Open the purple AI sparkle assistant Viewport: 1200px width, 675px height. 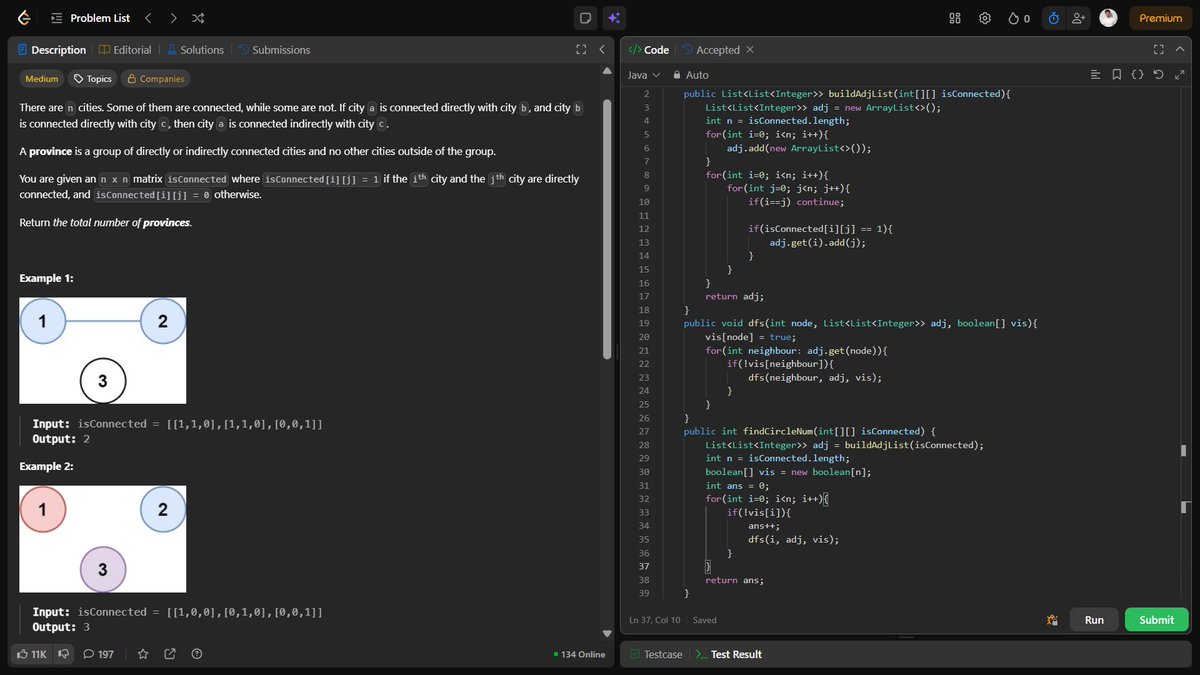click(614, 18)
